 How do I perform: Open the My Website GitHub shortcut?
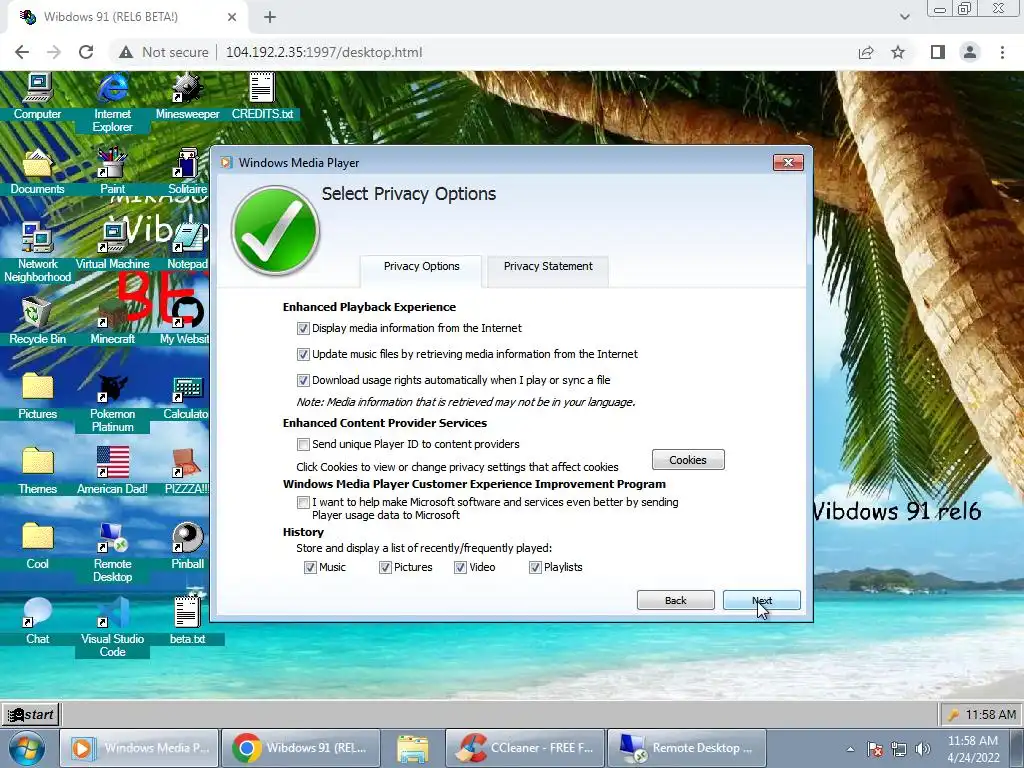coord(186,321)
